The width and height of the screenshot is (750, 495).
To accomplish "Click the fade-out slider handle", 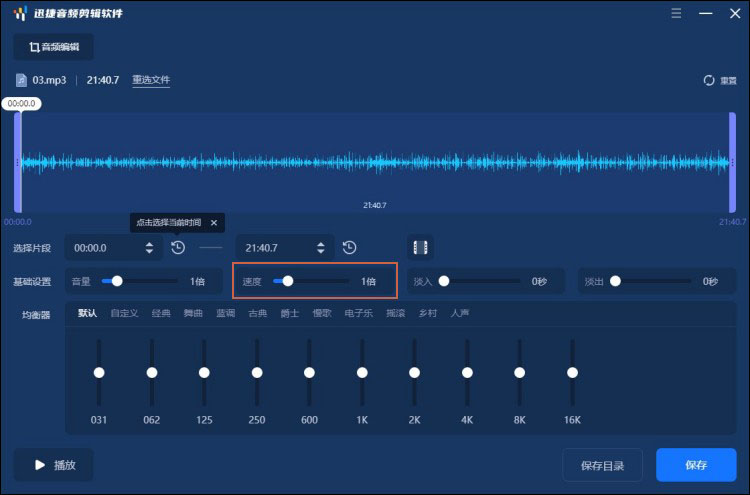I will 615,281.
